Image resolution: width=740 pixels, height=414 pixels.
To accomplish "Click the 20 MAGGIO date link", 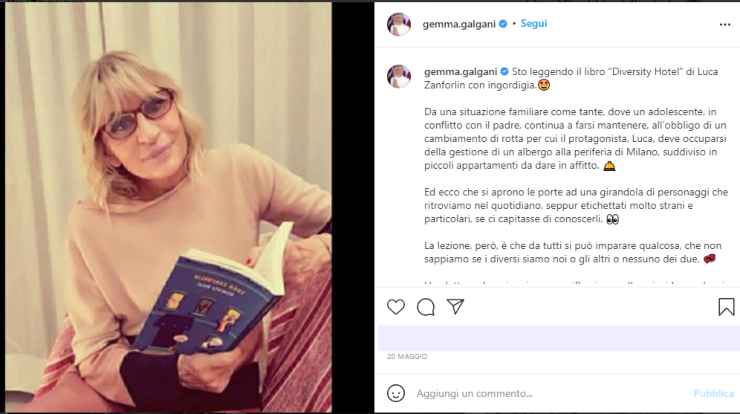I will pos(407,356).
